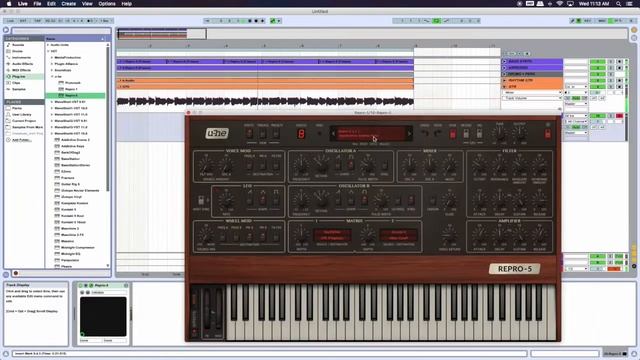Click the REPRO-5 nameplate badge
640x360 pixels.
coord(514,269)
